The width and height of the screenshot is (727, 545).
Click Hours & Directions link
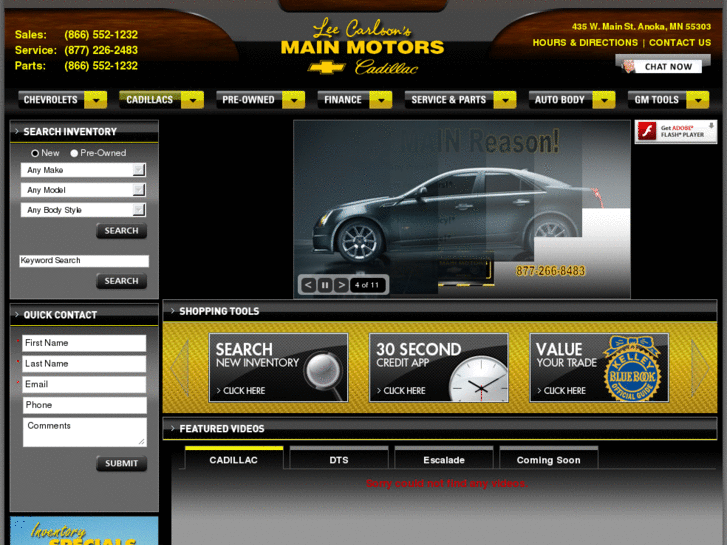pos(585,43)
